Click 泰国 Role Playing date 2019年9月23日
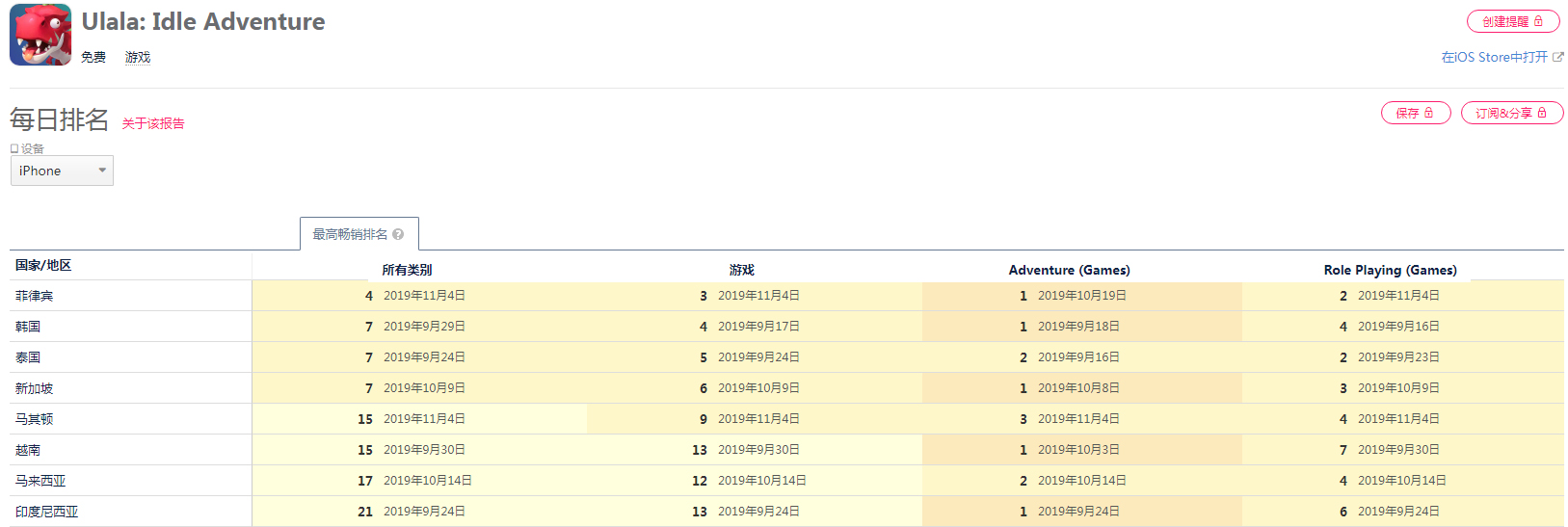This screenshot has height=527, width=1568. pos(1398,357)
